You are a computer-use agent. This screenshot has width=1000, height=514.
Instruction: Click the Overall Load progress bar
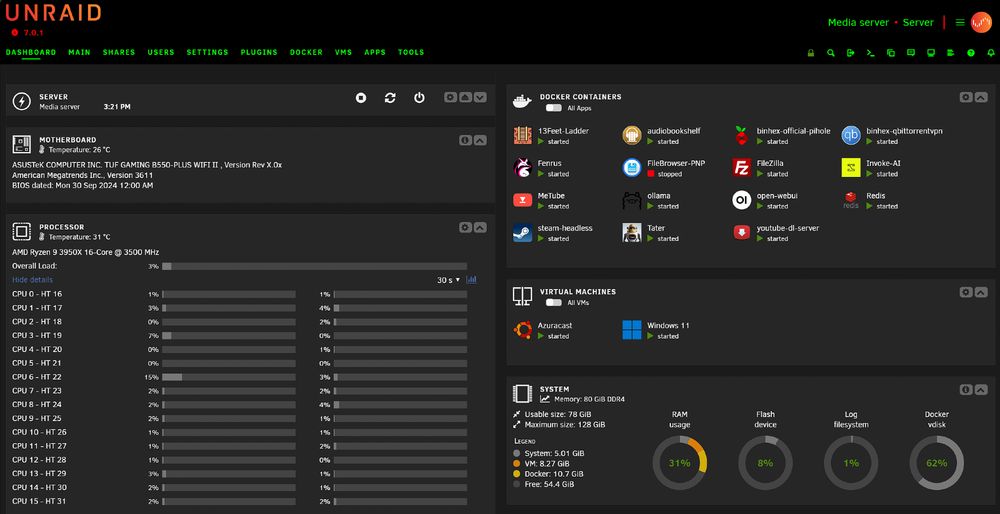314,266
